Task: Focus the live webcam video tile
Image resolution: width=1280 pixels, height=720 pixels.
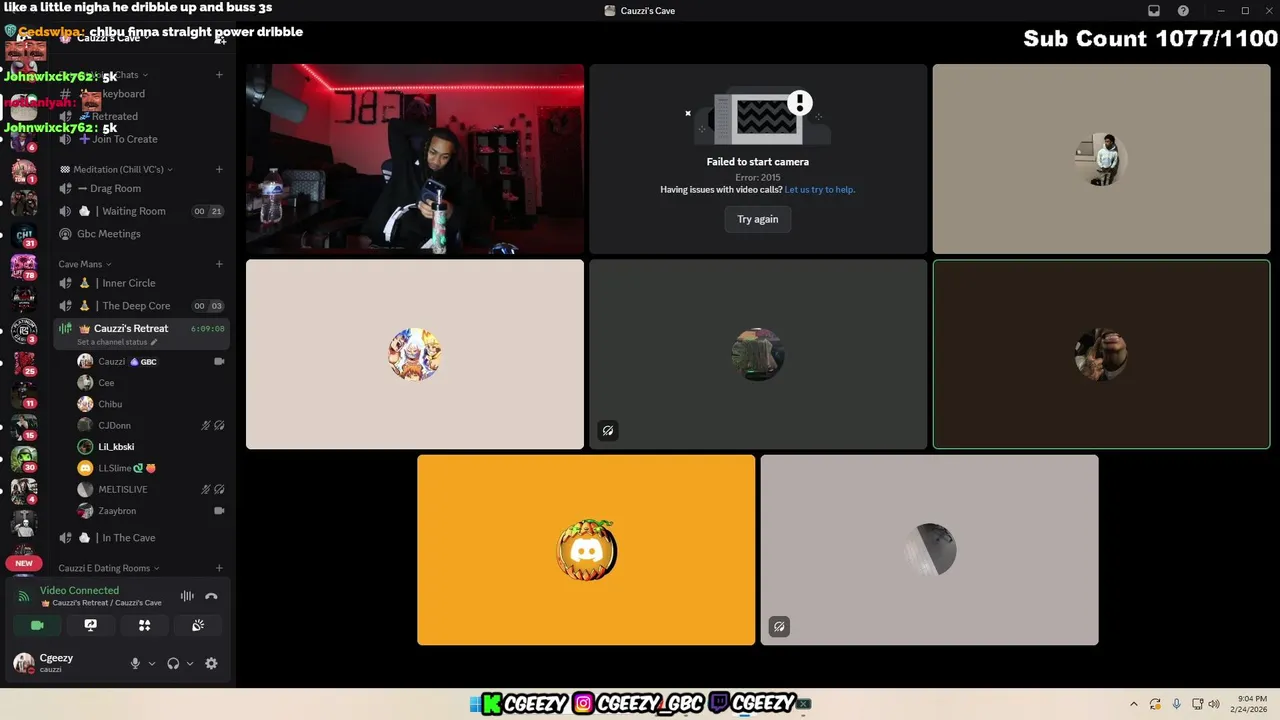Action: (x=415, y=159)
